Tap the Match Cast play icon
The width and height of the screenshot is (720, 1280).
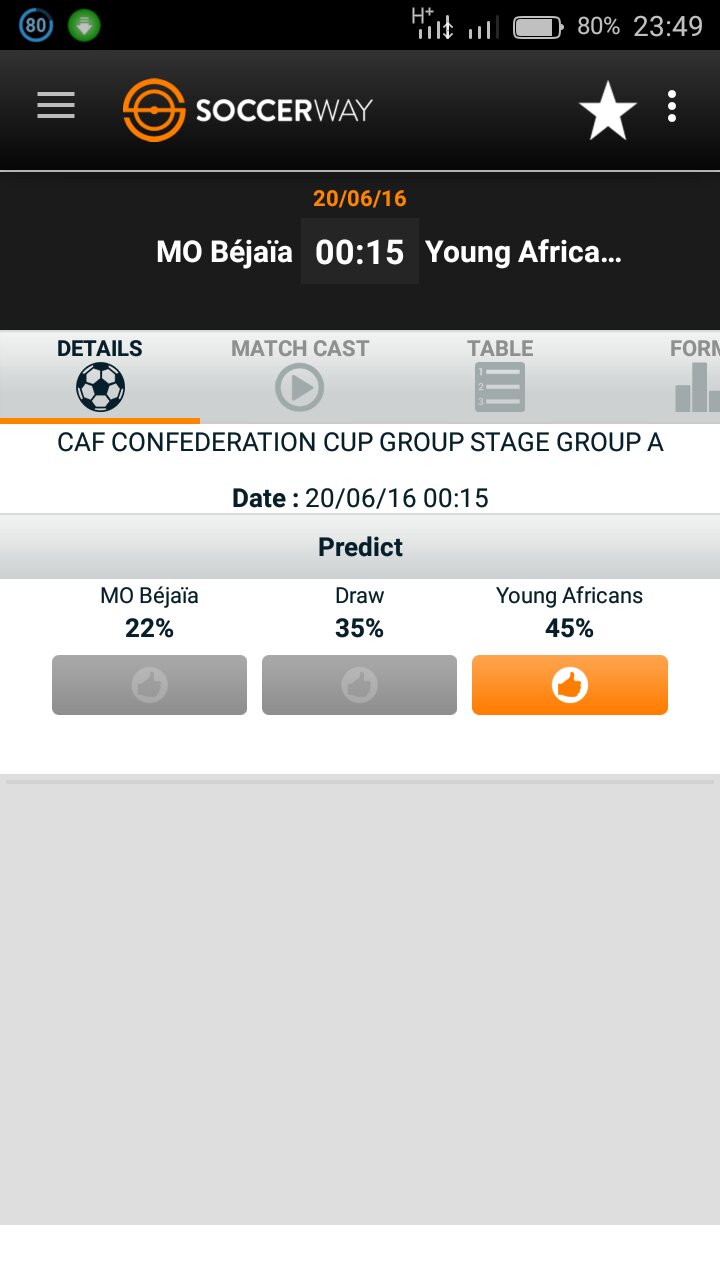point(300,387)
